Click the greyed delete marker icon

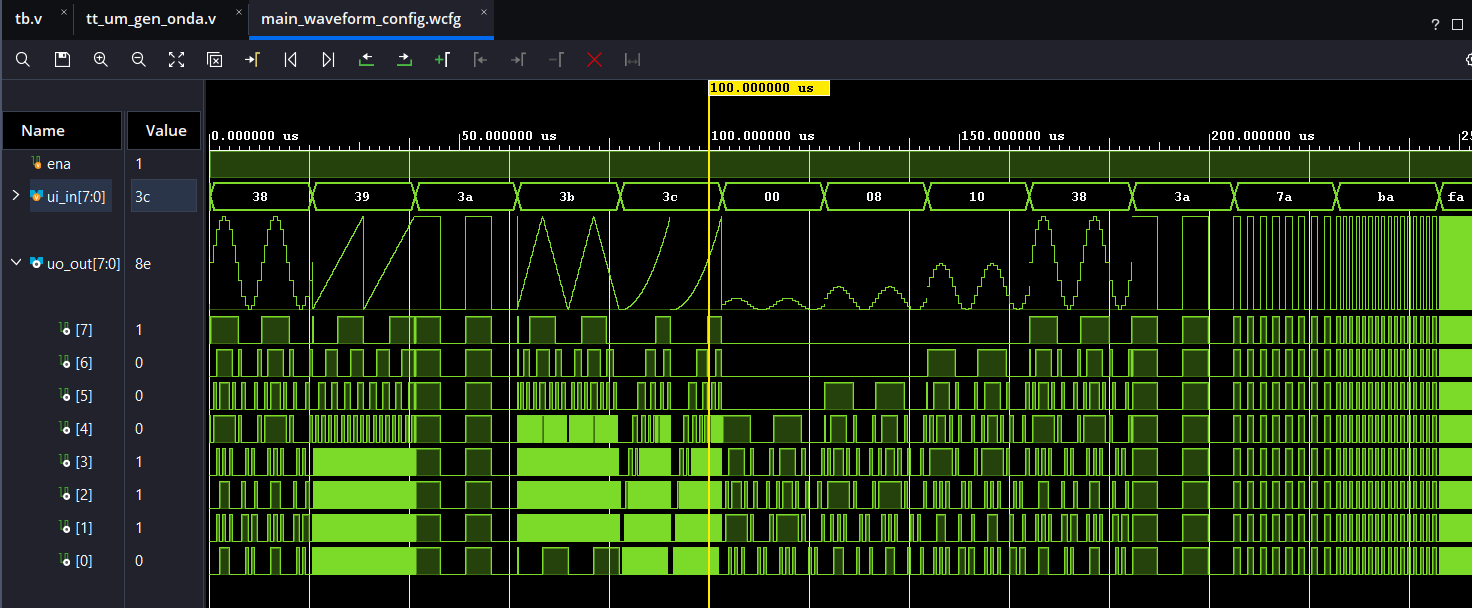[556, 60]
